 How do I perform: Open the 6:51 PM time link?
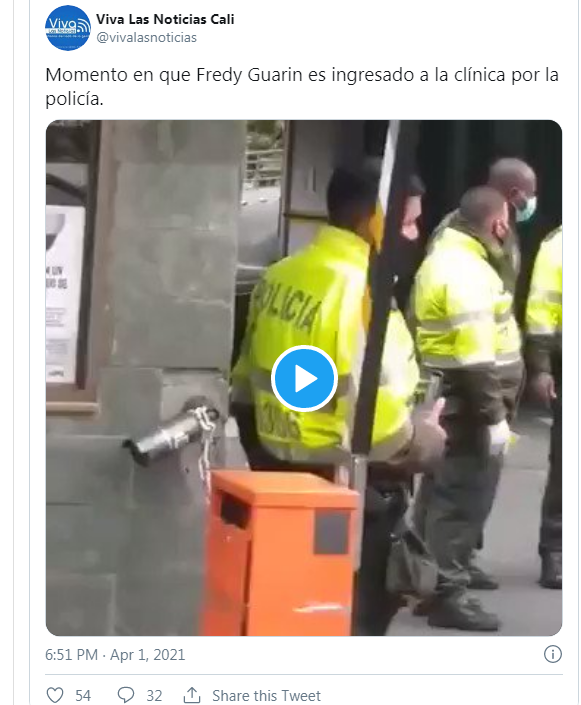(x=71, y=655)
